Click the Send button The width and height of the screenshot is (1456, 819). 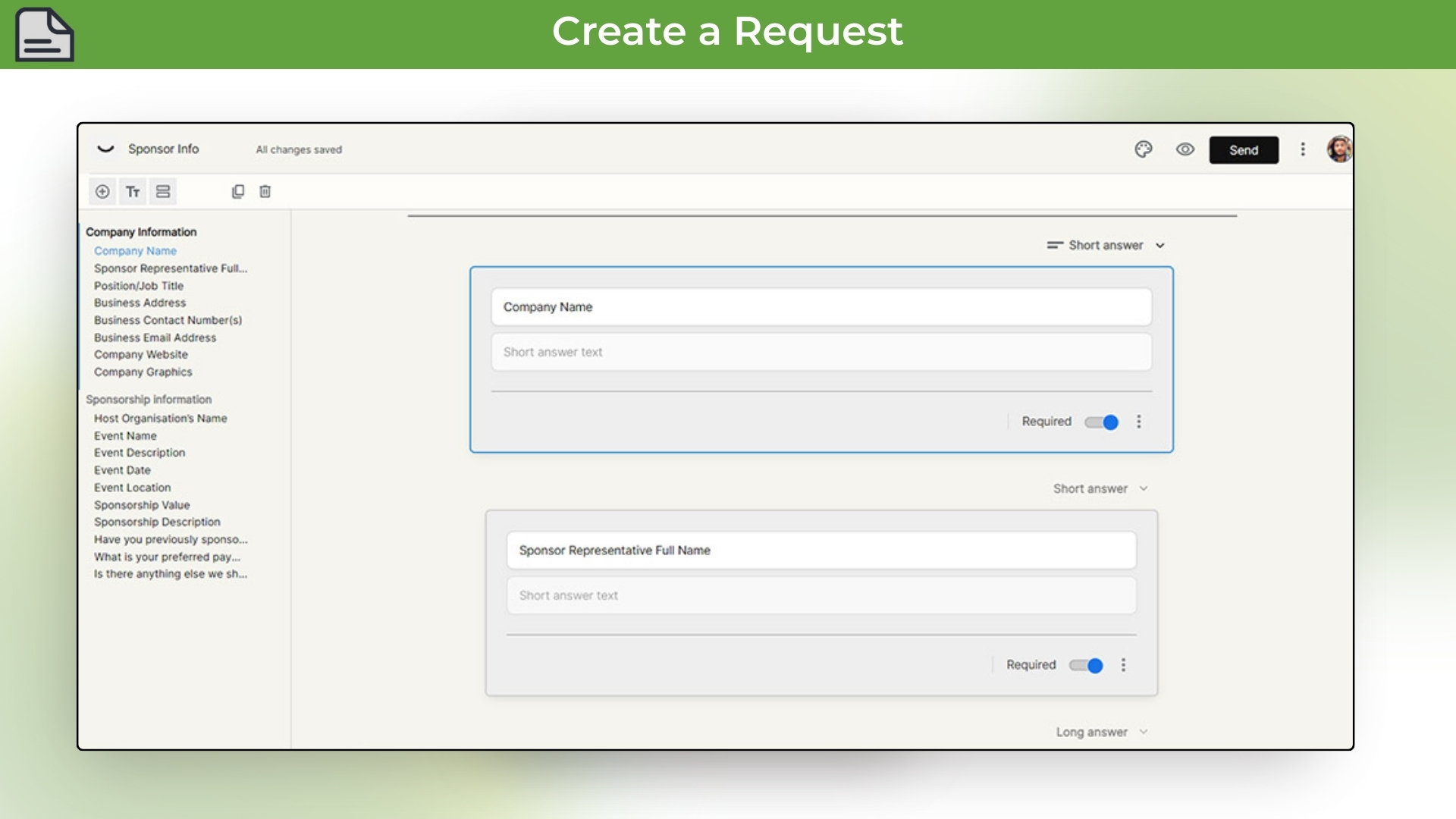point(1244,149)
